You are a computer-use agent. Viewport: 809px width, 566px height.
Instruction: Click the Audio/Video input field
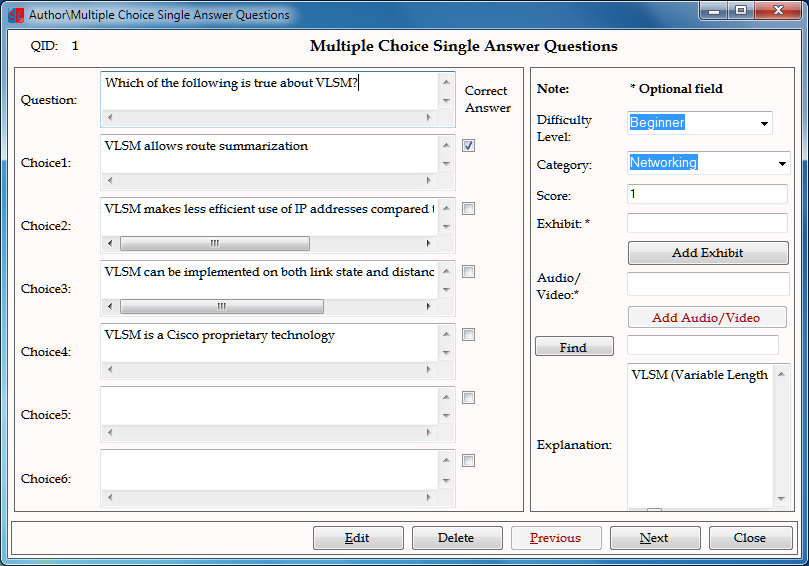(x=708, y=284)
